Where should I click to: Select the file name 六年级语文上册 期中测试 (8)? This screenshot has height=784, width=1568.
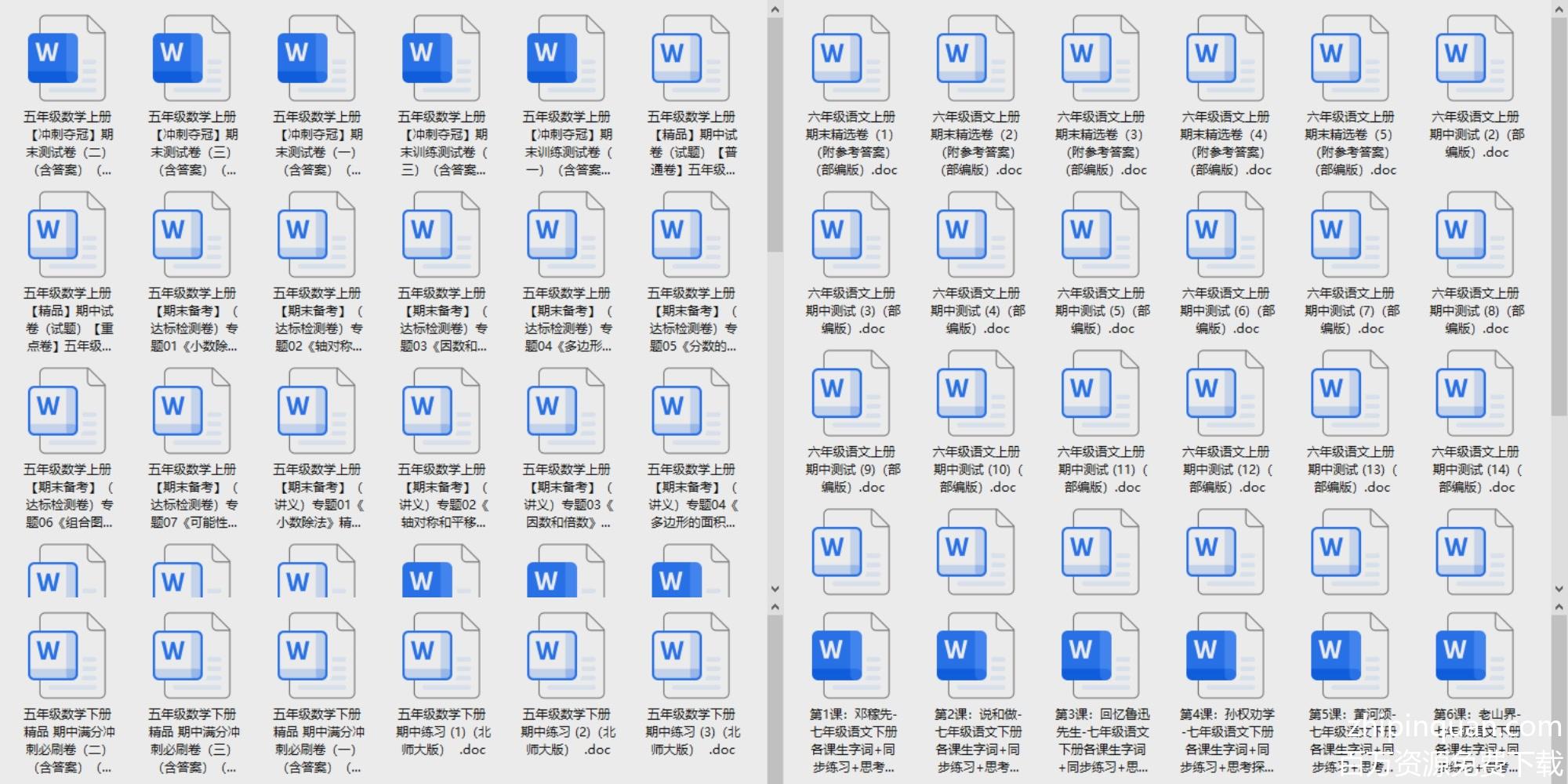1475,311
